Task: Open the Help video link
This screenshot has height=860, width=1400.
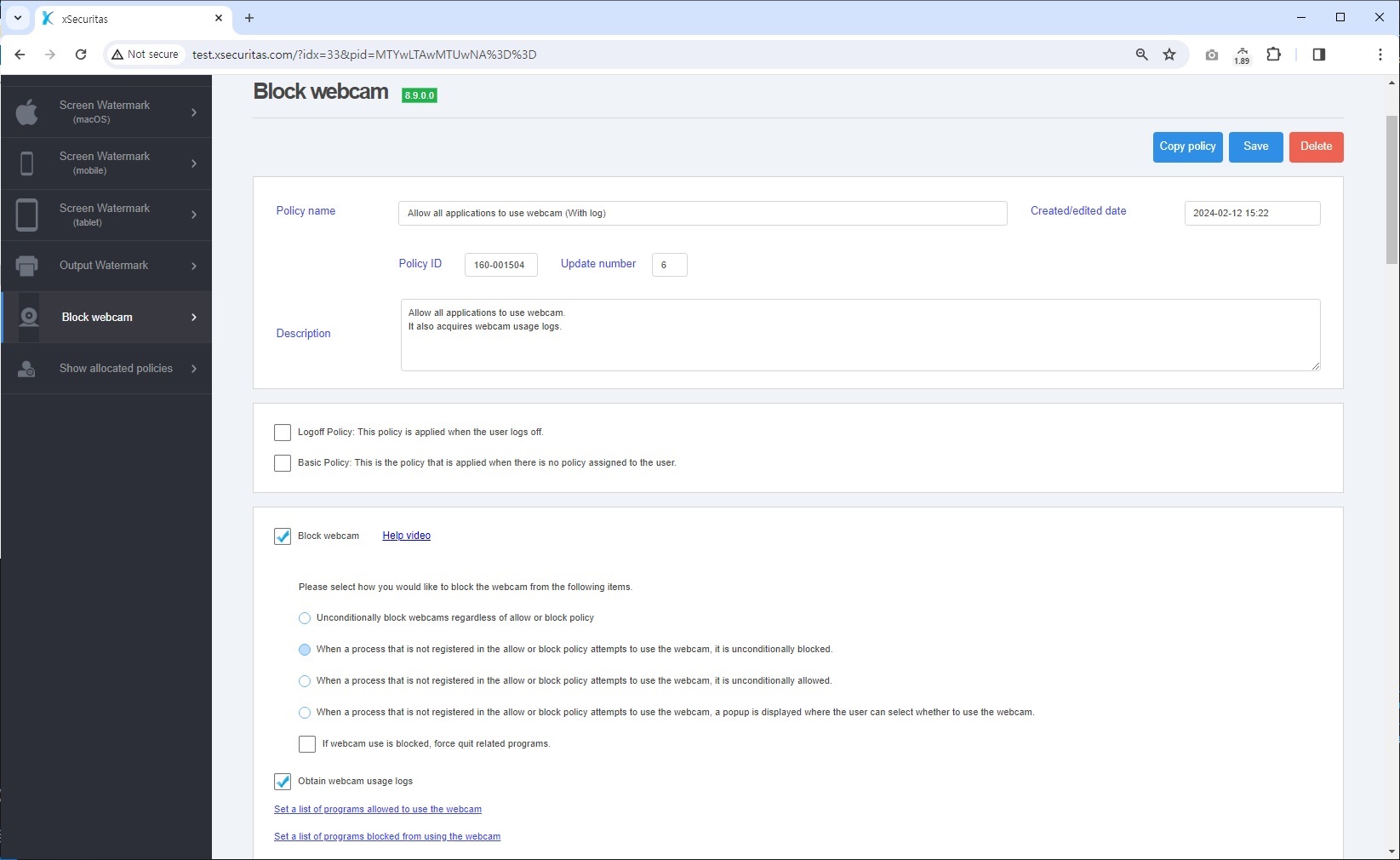Action: (406, 536)
